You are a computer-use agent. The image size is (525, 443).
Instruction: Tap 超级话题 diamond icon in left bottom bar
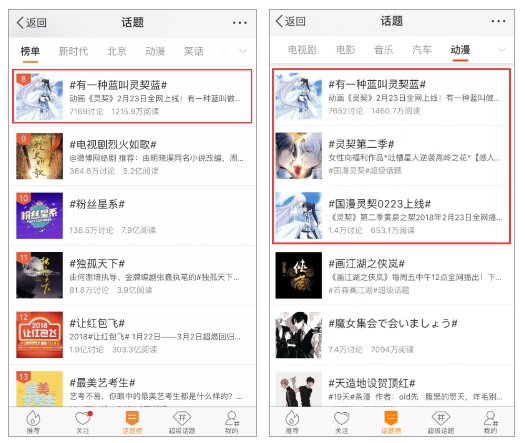point(182,422)
